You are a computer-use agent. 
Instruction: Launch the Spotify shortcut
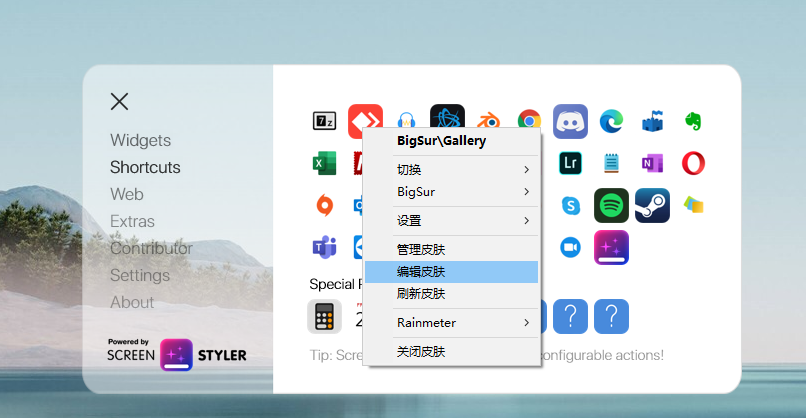click(x=611, y=204)
